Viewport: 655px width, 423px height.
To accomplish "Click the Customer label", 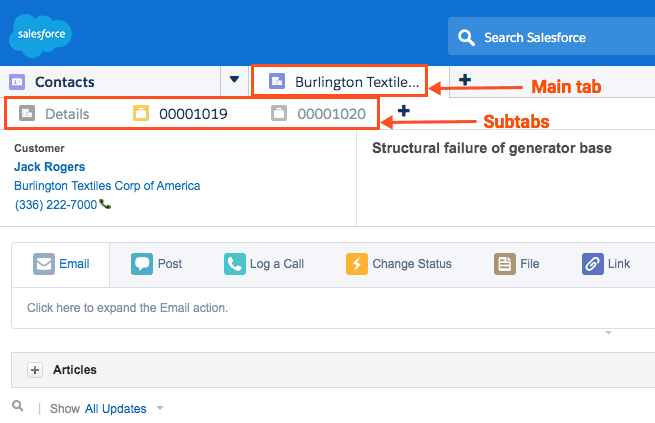I will 39,148.
